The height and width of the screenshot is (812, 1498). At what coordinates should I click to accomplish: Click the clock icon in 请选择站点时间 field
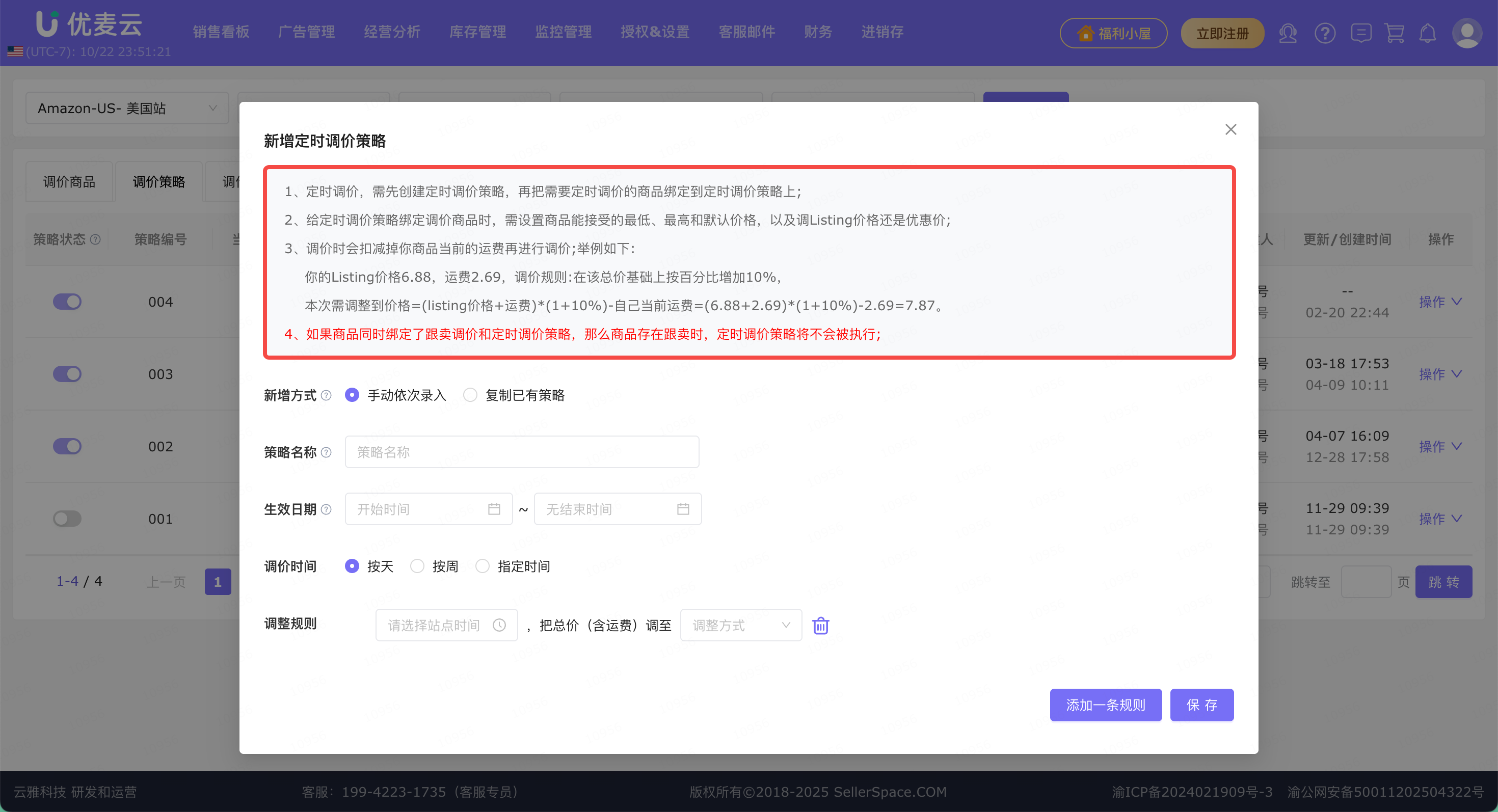tap(499, 626)
